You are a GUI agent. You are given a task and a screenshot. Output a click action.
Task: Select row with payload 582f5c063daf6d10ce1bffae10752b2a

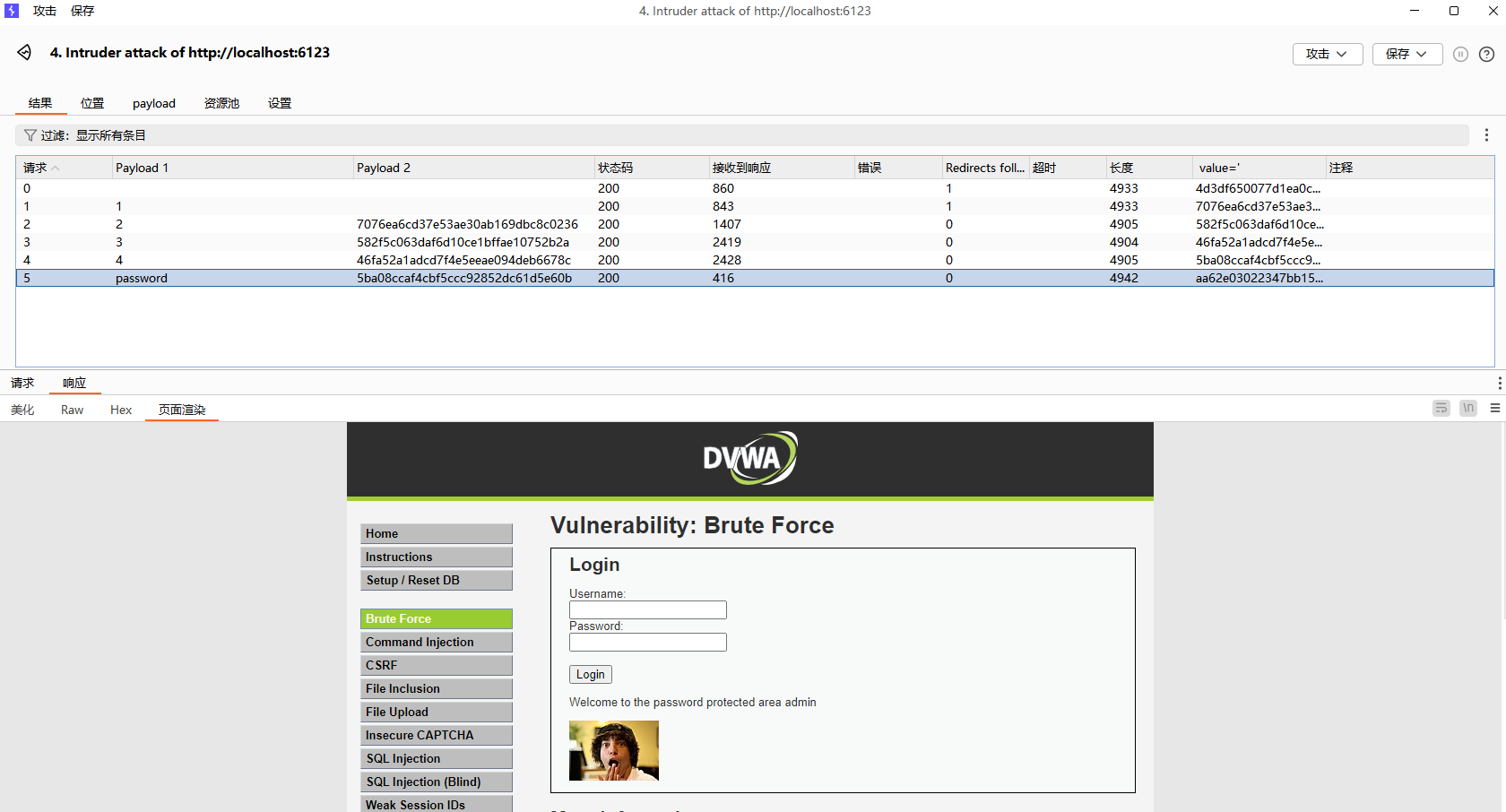(x=755, y=242)
